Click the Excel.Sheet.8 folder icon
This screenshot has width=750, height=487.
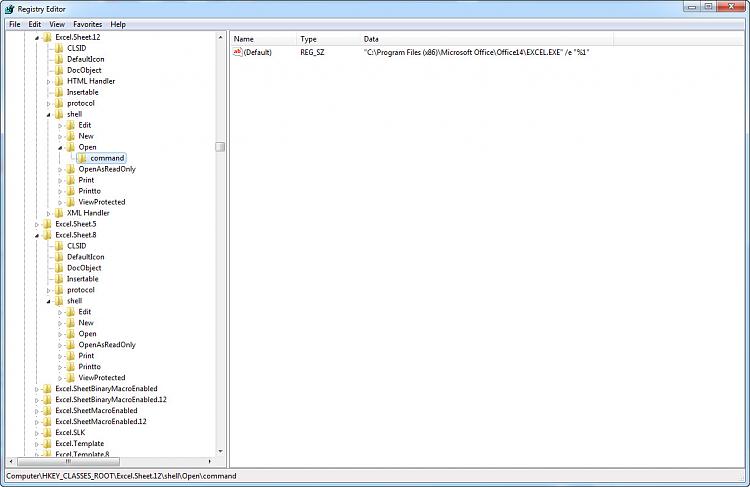pos(47,235)
